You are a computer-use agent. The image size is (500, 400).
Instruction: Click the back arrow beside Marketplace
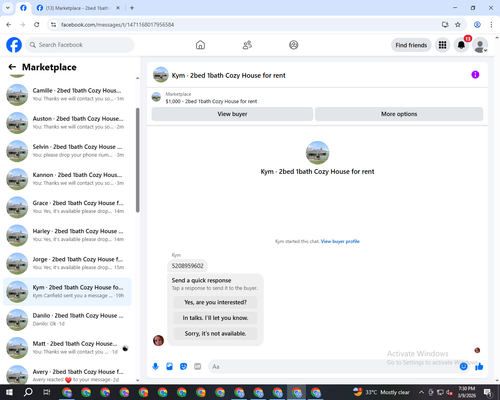[12, 67]
